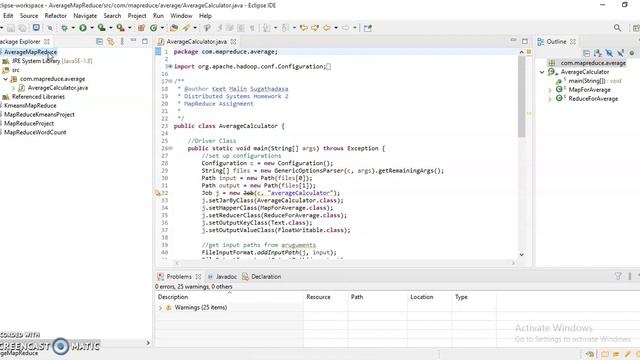640x360 pixels.
Task: Open the Window menu
Action: [x=181, y=16]
